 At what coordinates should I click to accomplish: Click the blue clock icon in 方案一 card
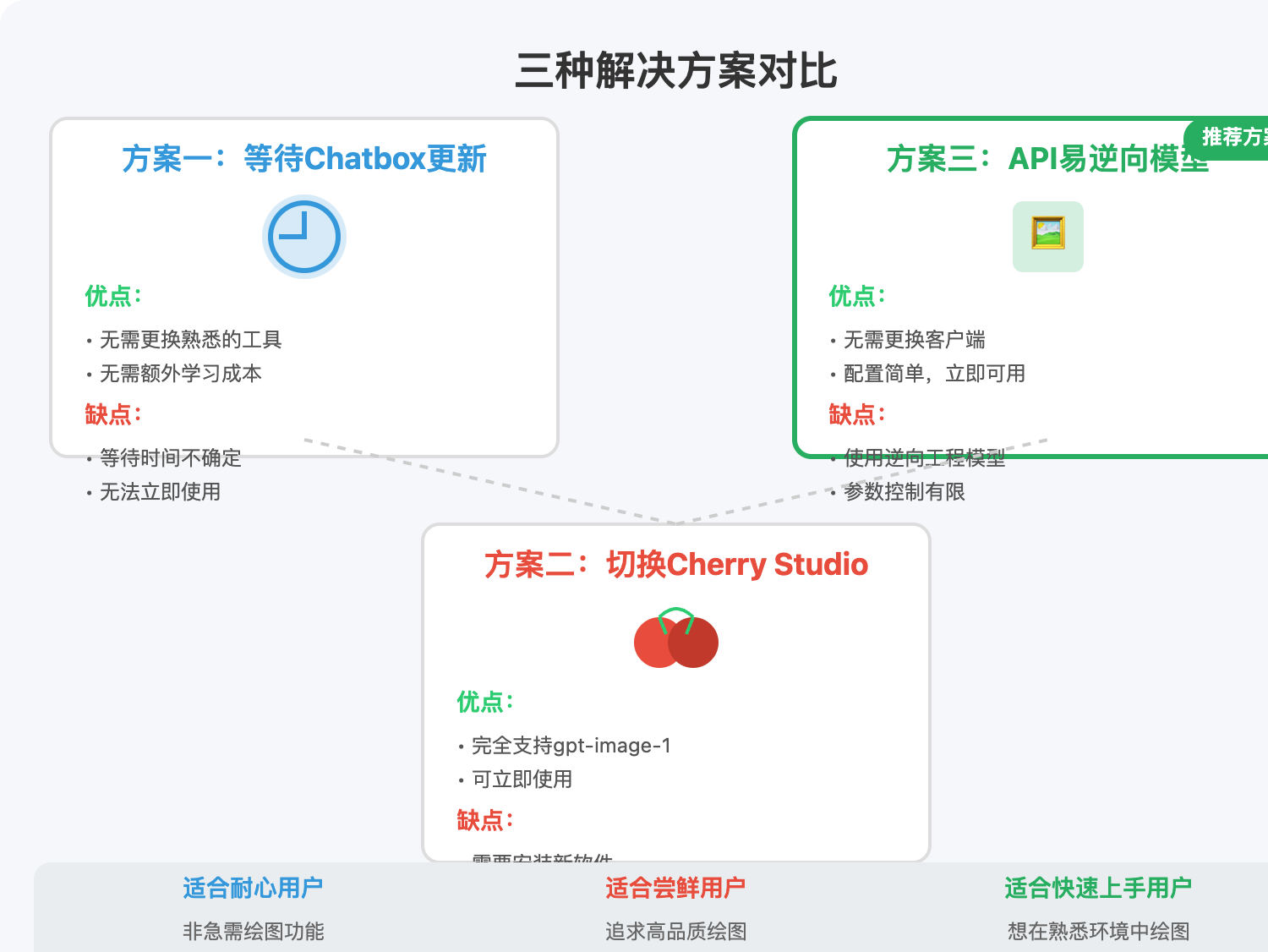pyautogui.click(x=303, y=236)
